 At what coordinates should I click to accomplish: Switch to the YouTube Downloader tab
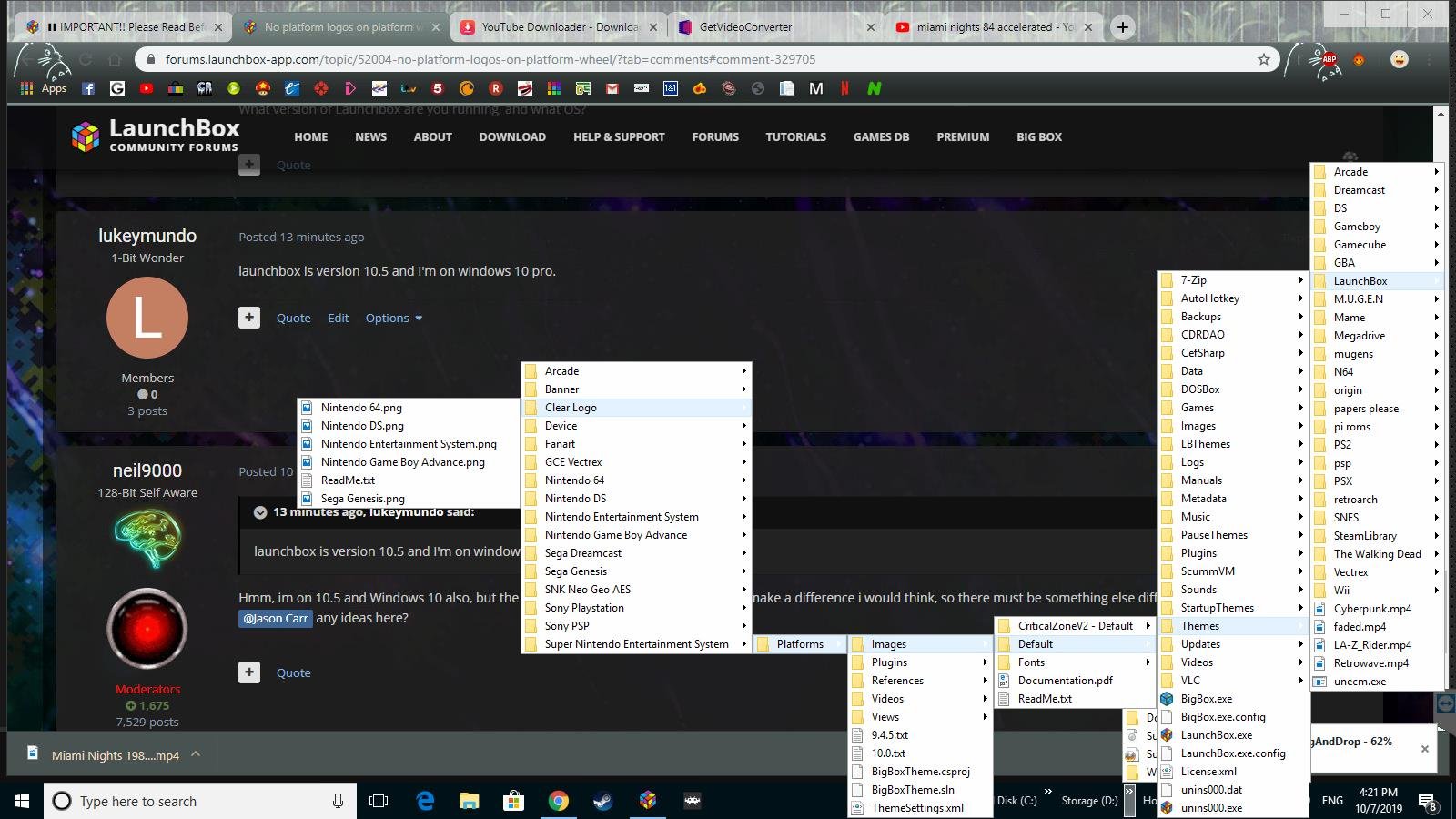click(559, 27)
